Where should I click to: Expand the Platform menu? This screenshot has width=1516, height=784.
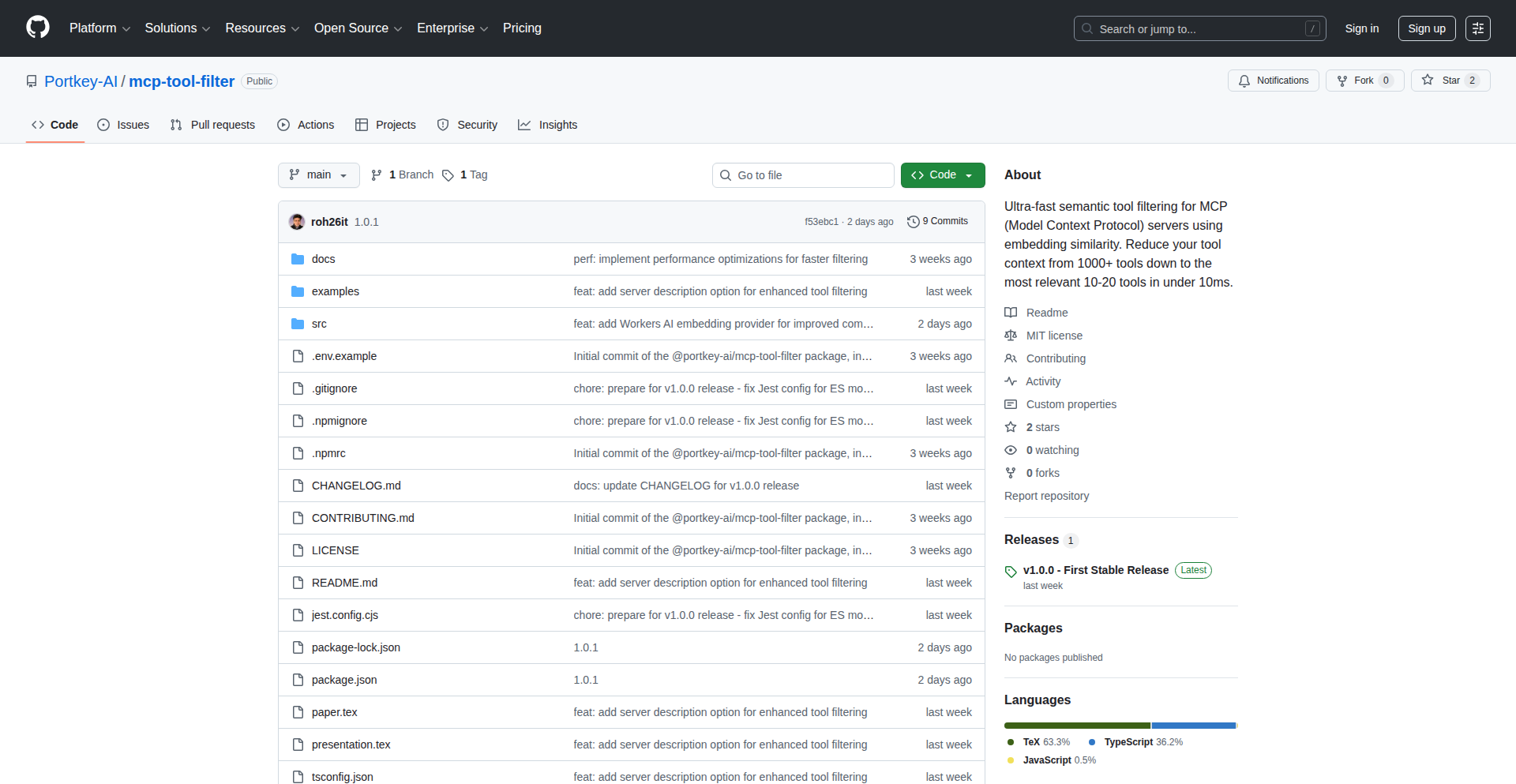(99, 28)
